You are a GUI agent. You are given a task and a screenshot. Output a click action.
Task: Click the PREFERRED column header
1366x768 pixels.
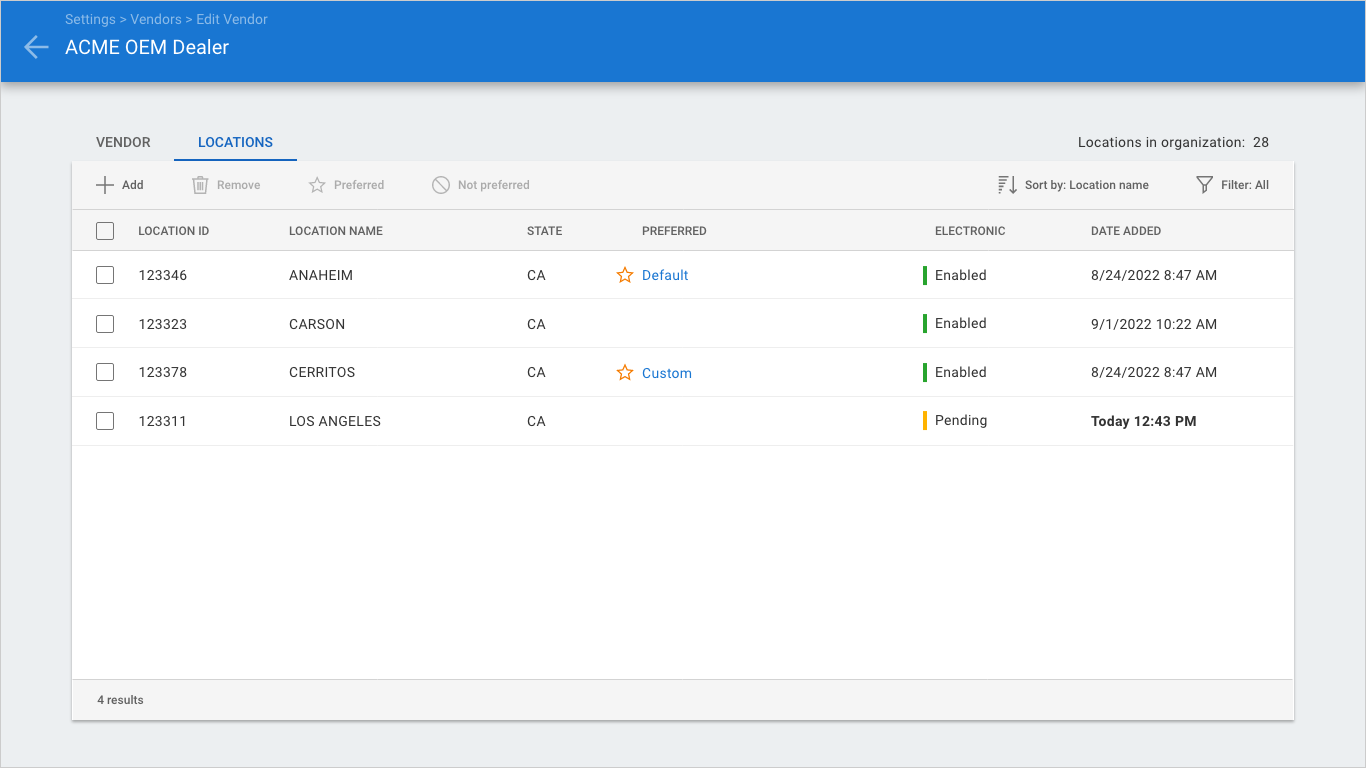click(x=674, y=231)
